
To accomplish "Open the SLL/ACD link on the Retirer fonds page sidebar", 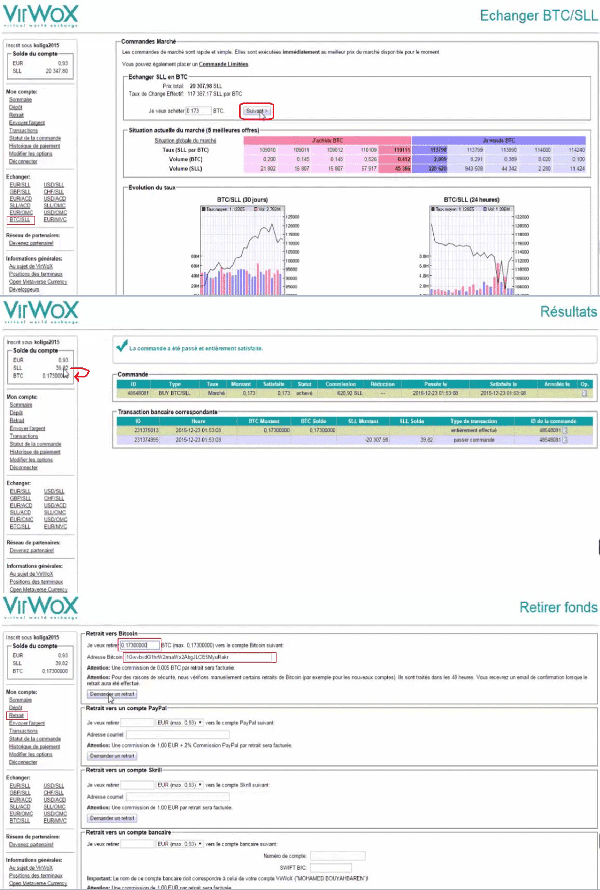I will tap(20, 806).
